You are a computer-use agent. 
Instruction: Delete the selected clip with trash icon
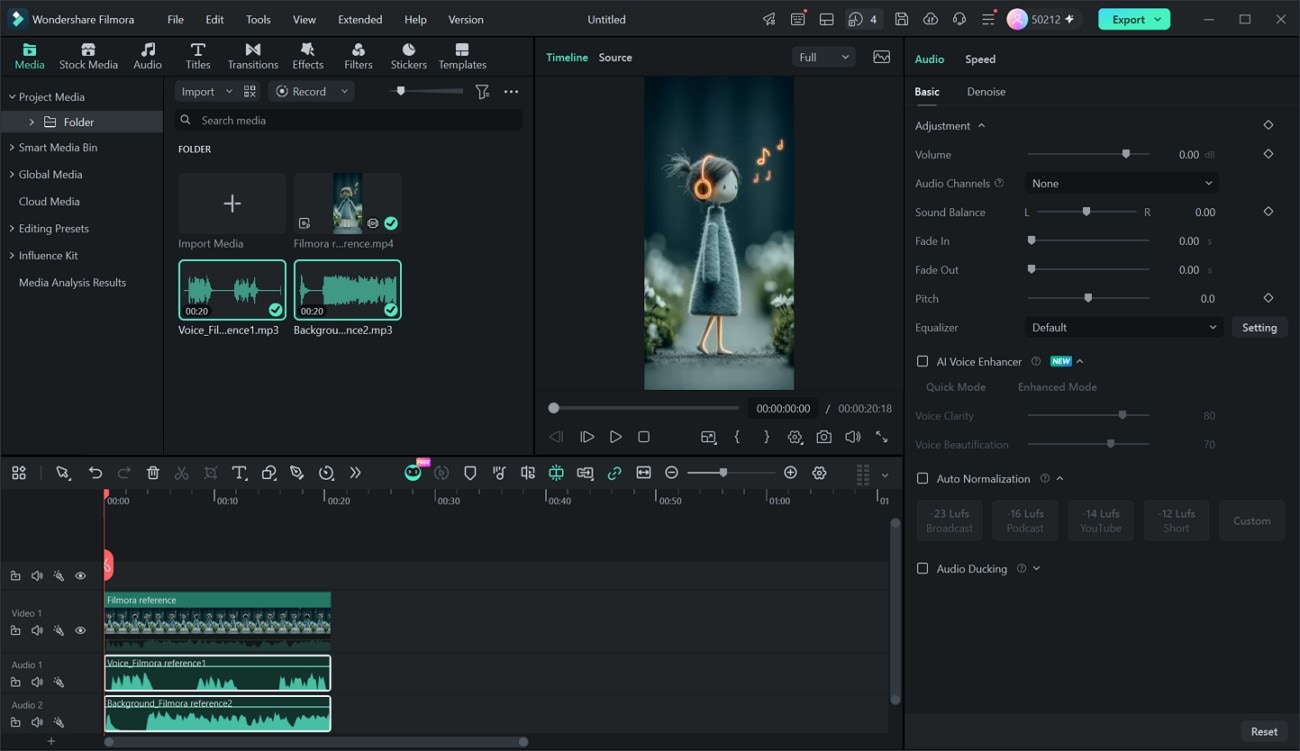point(153,473)
